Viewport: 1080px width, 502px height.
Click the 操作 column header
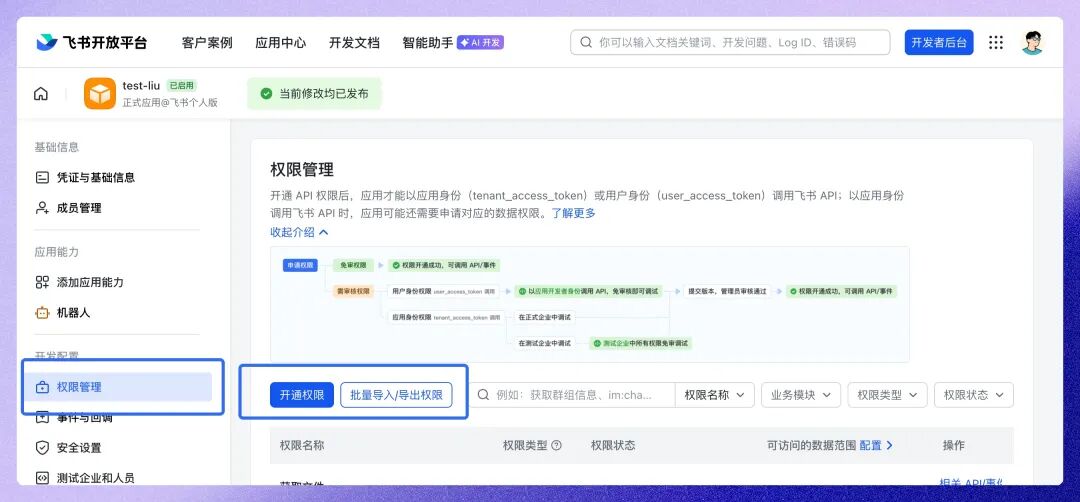point(954,446)
